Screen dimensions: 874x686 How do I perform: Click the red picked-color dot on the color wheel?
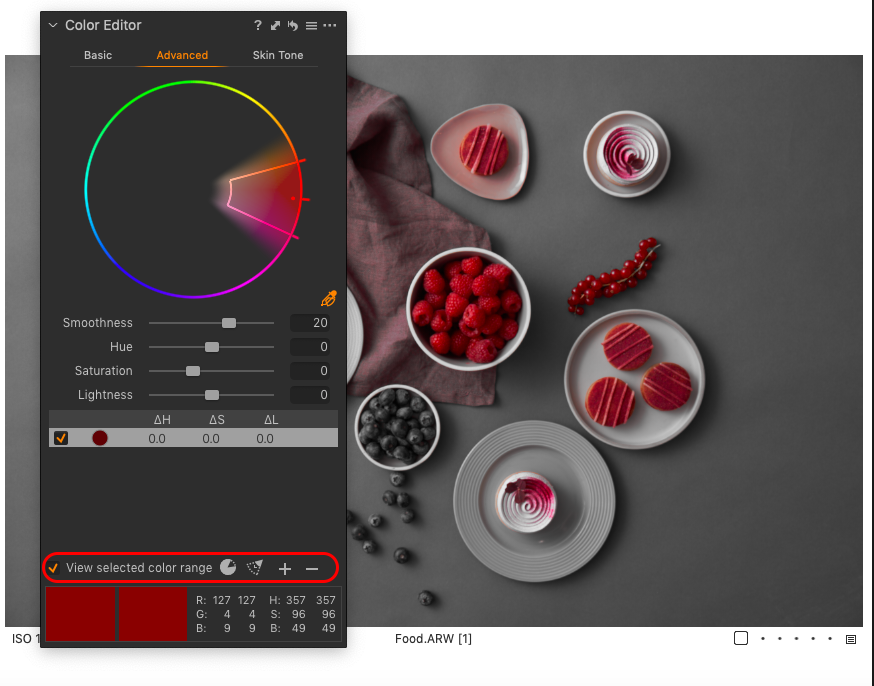coord(293,198)
